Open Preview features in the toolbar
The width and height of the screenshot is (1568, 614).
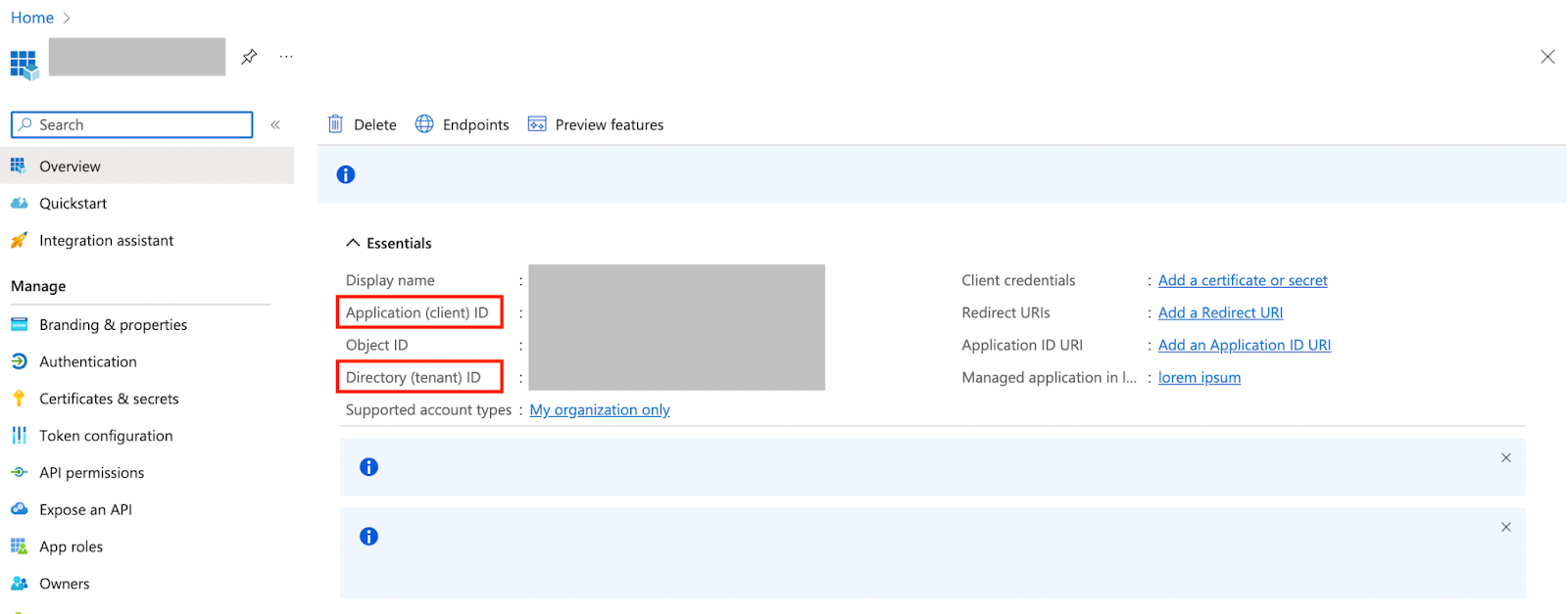point(596,124)
